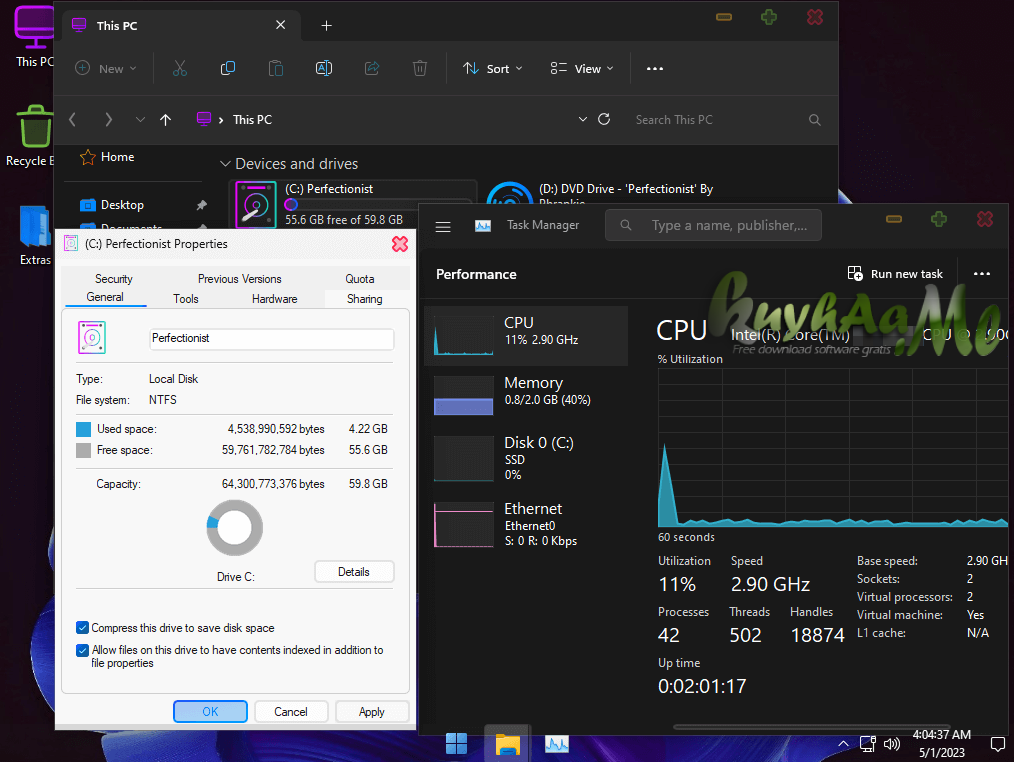Open the notification center icon

click(x=998, y=744)
